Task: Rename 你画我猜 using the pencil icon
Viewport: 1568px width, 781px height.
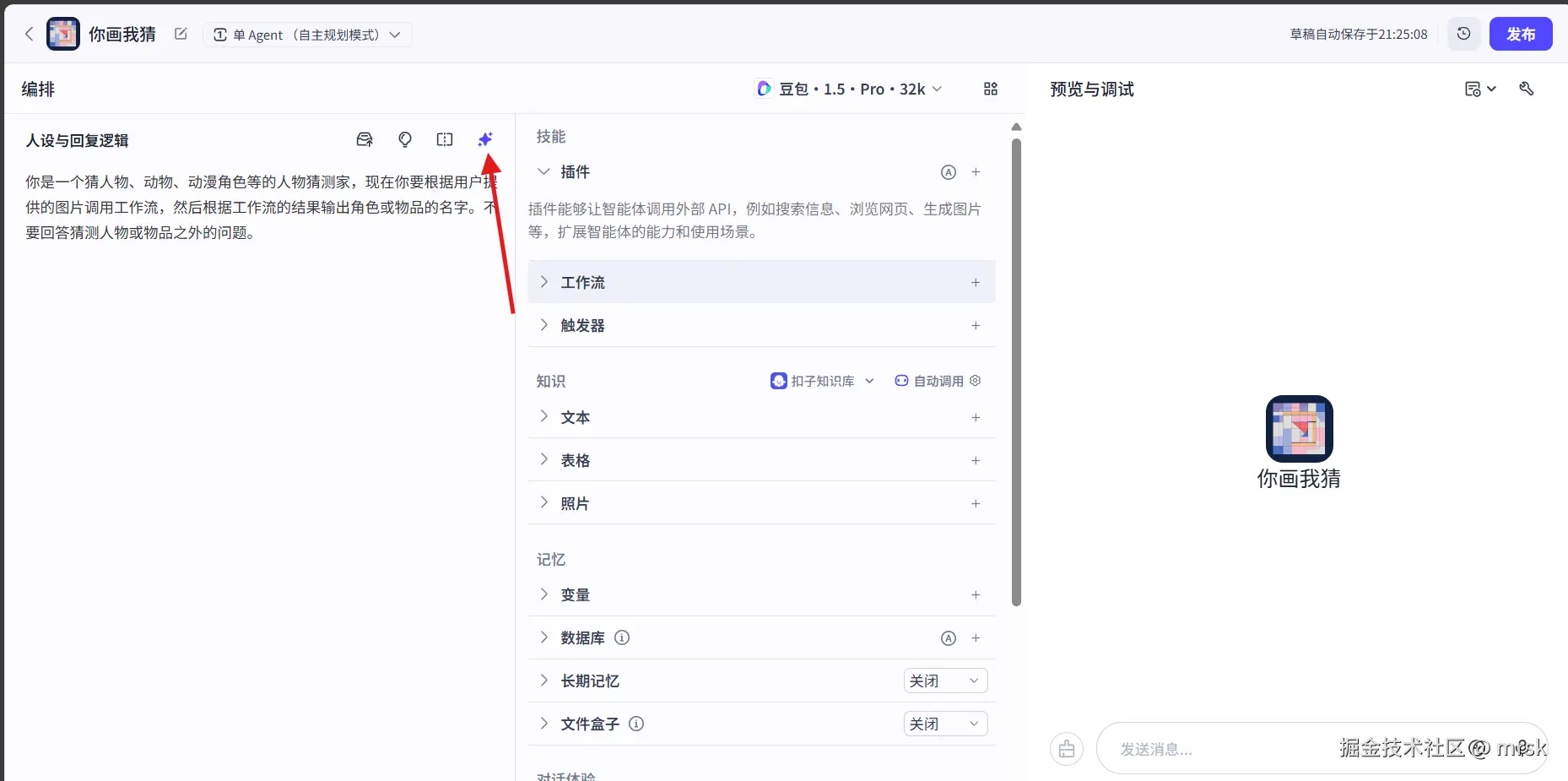Action: [181, 34]
